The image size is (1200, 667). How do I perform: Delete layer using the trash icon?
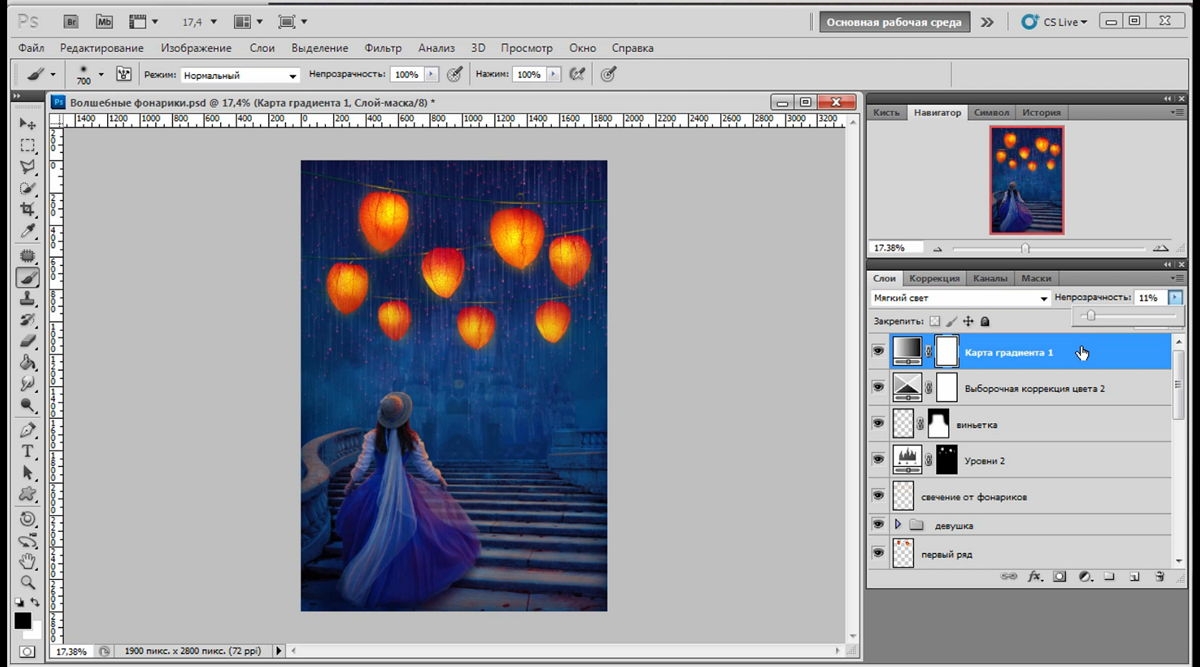[x=1160, y=577]
